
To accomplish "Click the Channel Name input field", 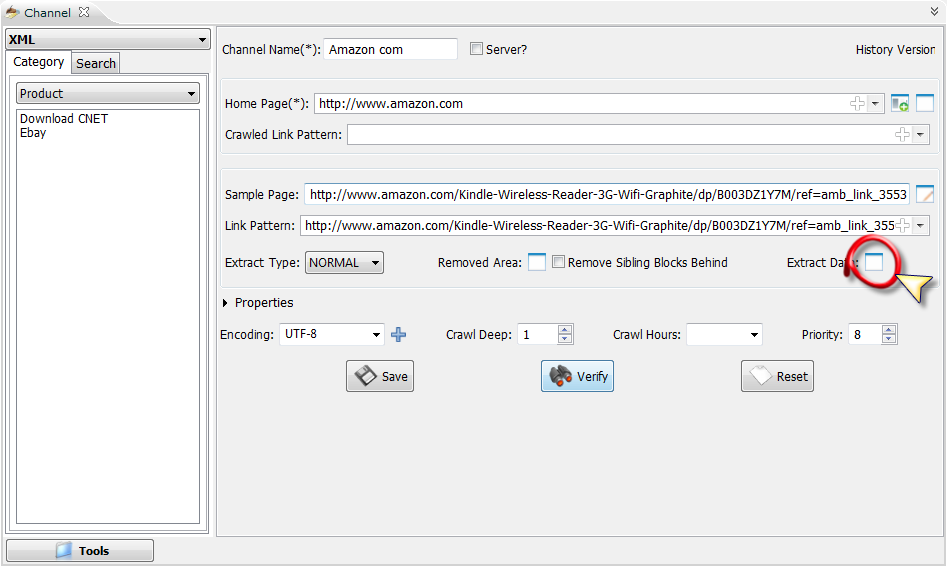I will click(390, 49).
